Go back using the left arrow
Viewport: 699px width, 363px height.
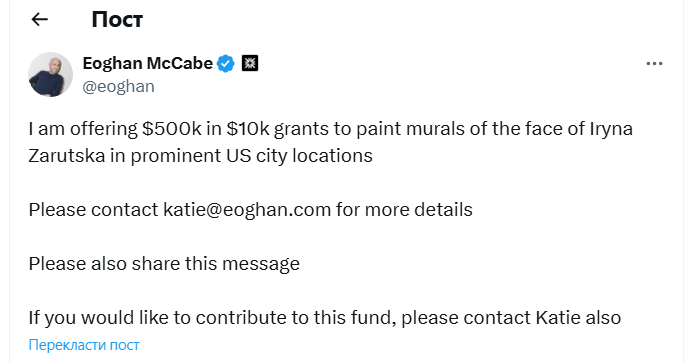tap(40, 19)
